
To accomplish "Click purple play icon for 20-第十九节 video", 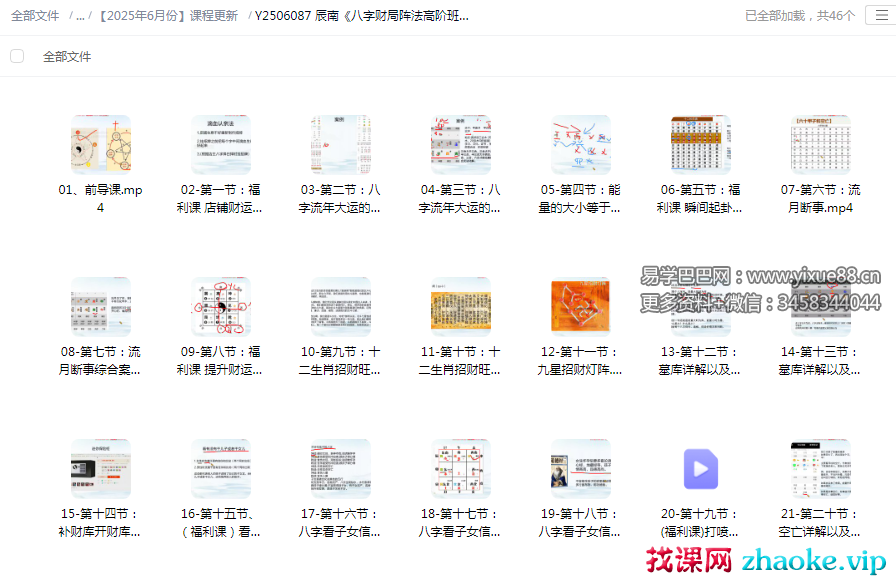I will tap(700, 468).
